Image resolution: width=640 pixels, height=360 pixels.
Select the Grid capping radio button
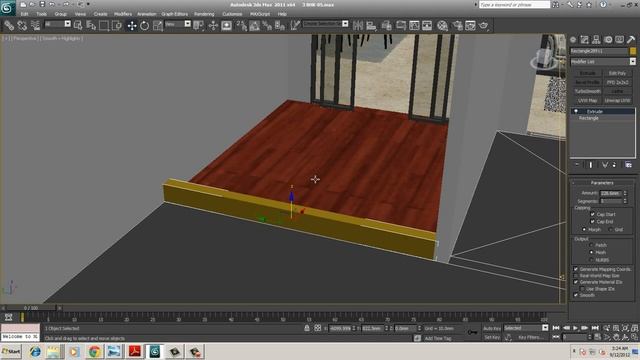point(610,229)
